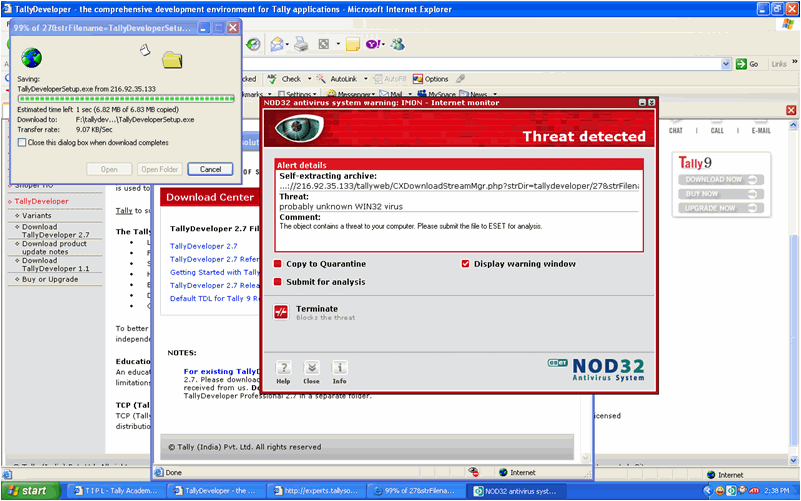Click the globe icon in download dialog
This screenshot has width=801, height=501.
[x=32, y=58]
